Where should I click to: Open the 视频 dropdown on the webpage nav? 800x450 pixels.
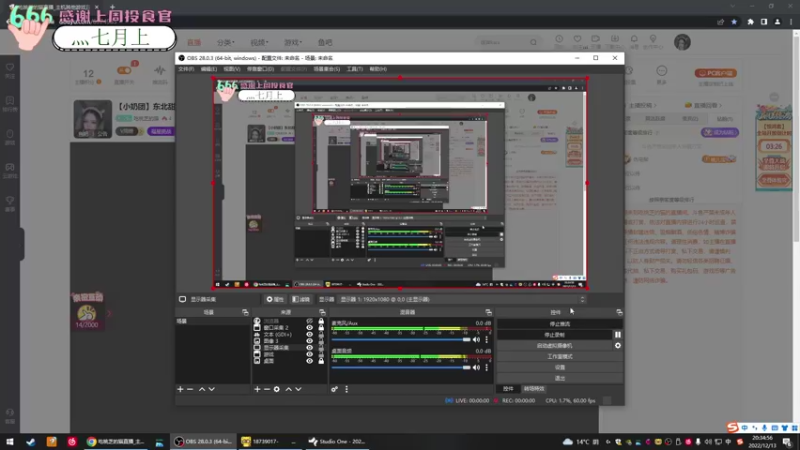click(259, 42)
